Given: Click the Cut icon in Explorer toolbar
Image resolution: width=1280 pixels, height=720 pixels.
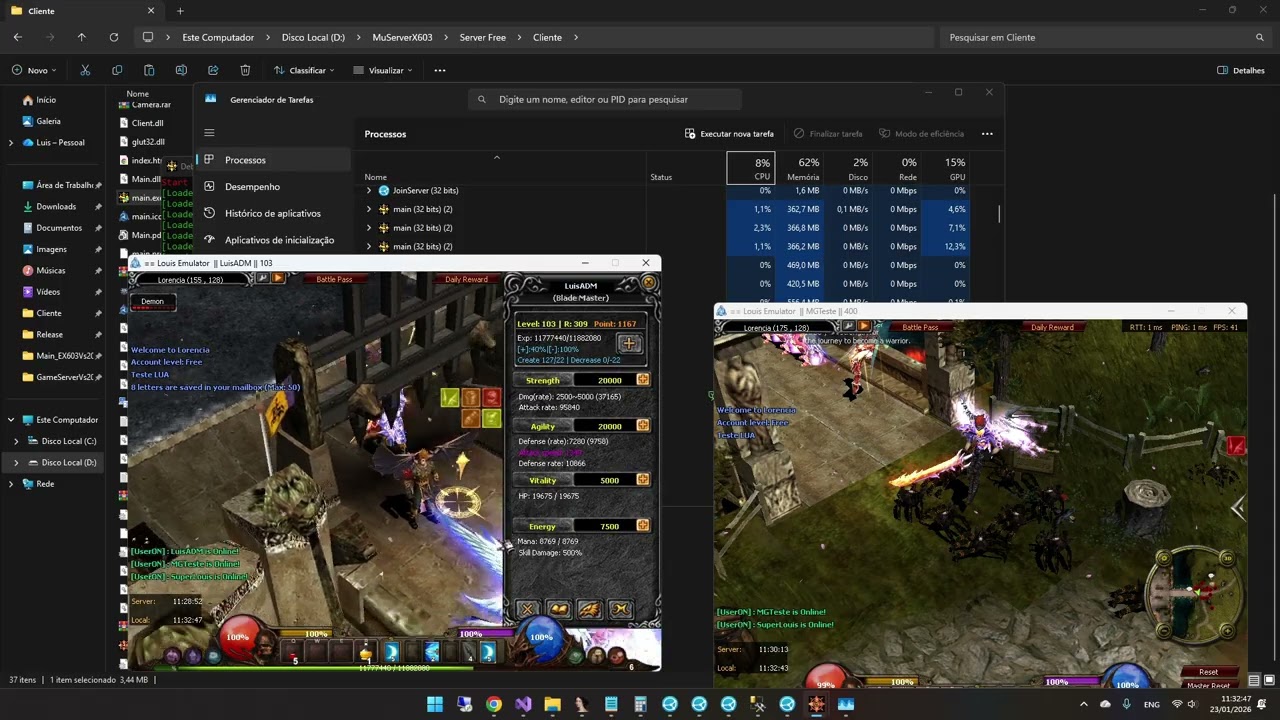Looking at the screenshot, I should pos(85,70).
